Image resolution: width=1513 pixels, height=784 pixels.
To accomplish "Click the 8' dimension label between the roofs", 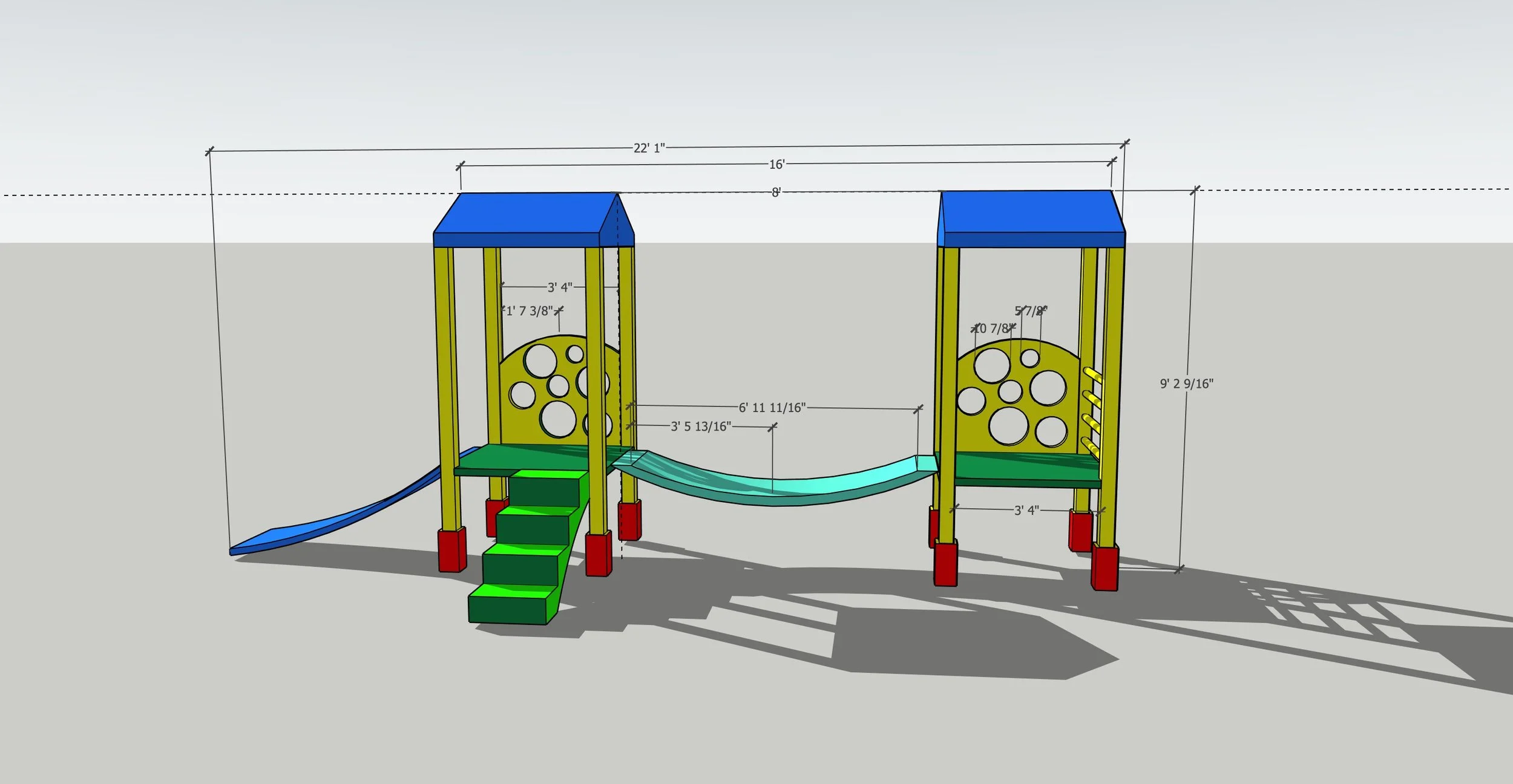I will pyautogui.click(x=776, y=192).
